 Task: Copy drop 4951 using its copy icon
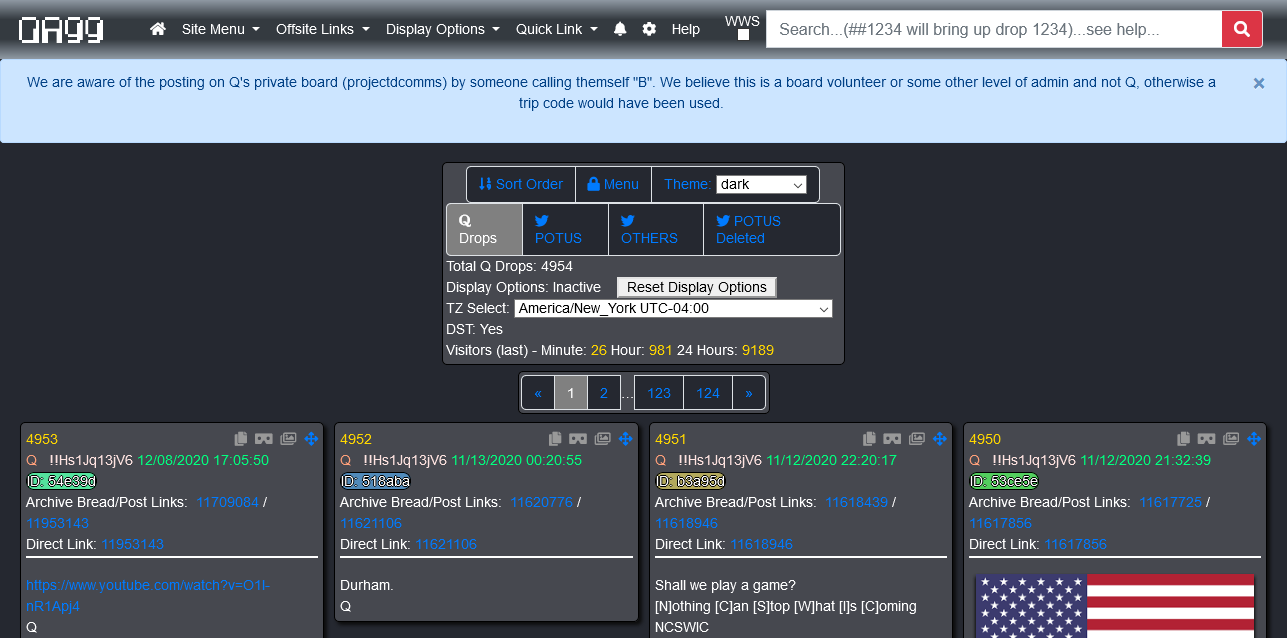click(x=869, y=439)
